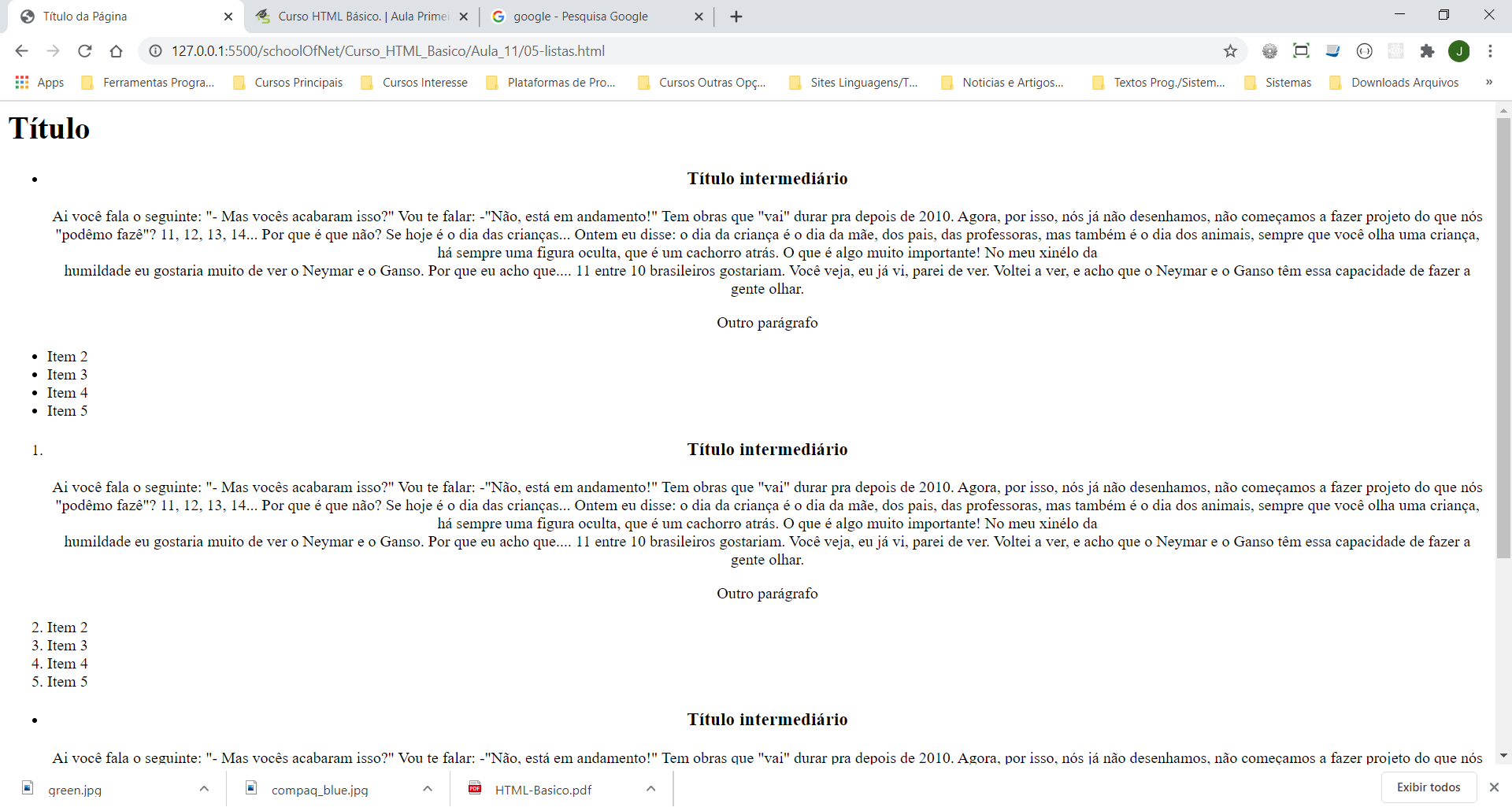Click Item 3 in the bulleted list
This screenshot has height=811, width=1512.
(x=67, y=375)
